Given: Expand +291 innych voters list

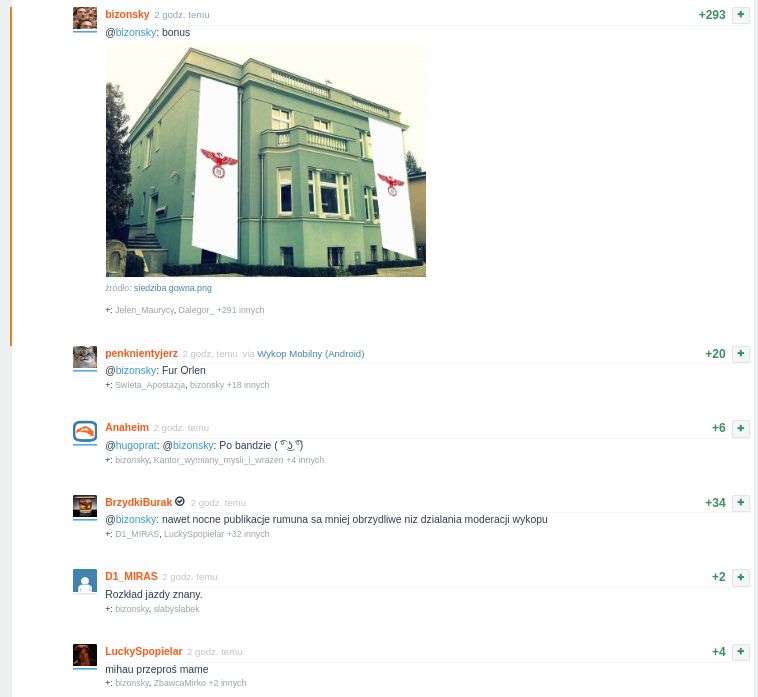Looking at the screenshot, I should [x=240, y=310].
